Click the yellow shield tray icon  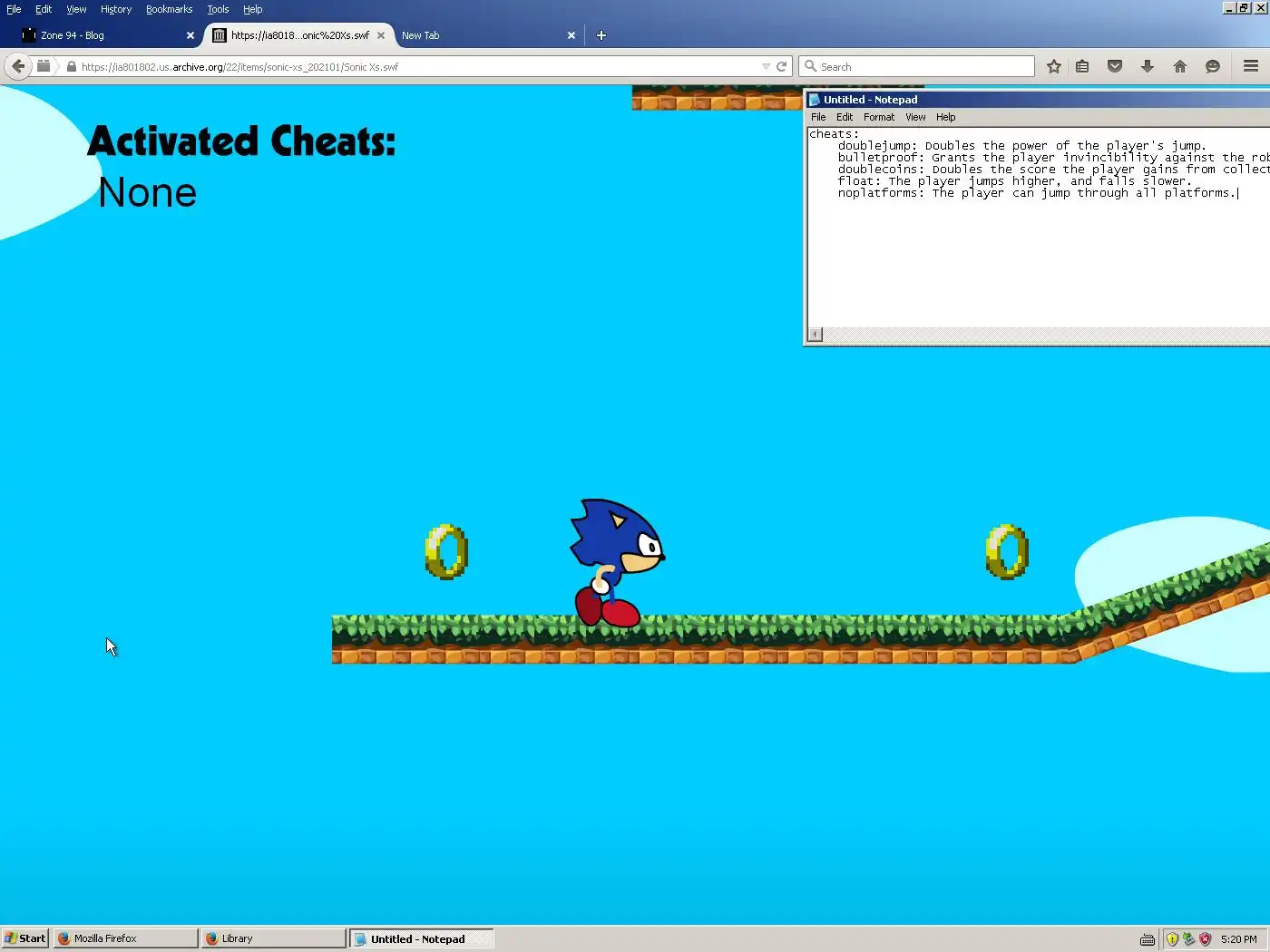click(x=1172, y=939)
